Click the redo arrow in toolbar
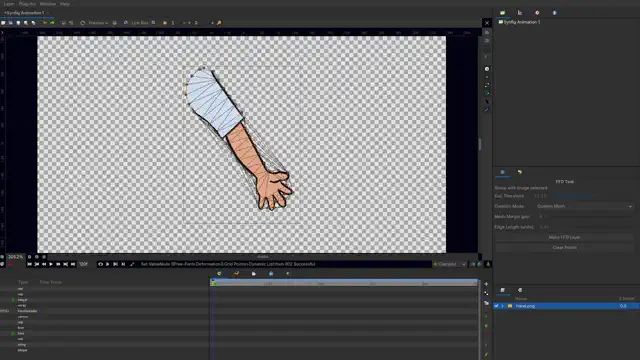This screenshot has width=640, height=360. point(52,23)
